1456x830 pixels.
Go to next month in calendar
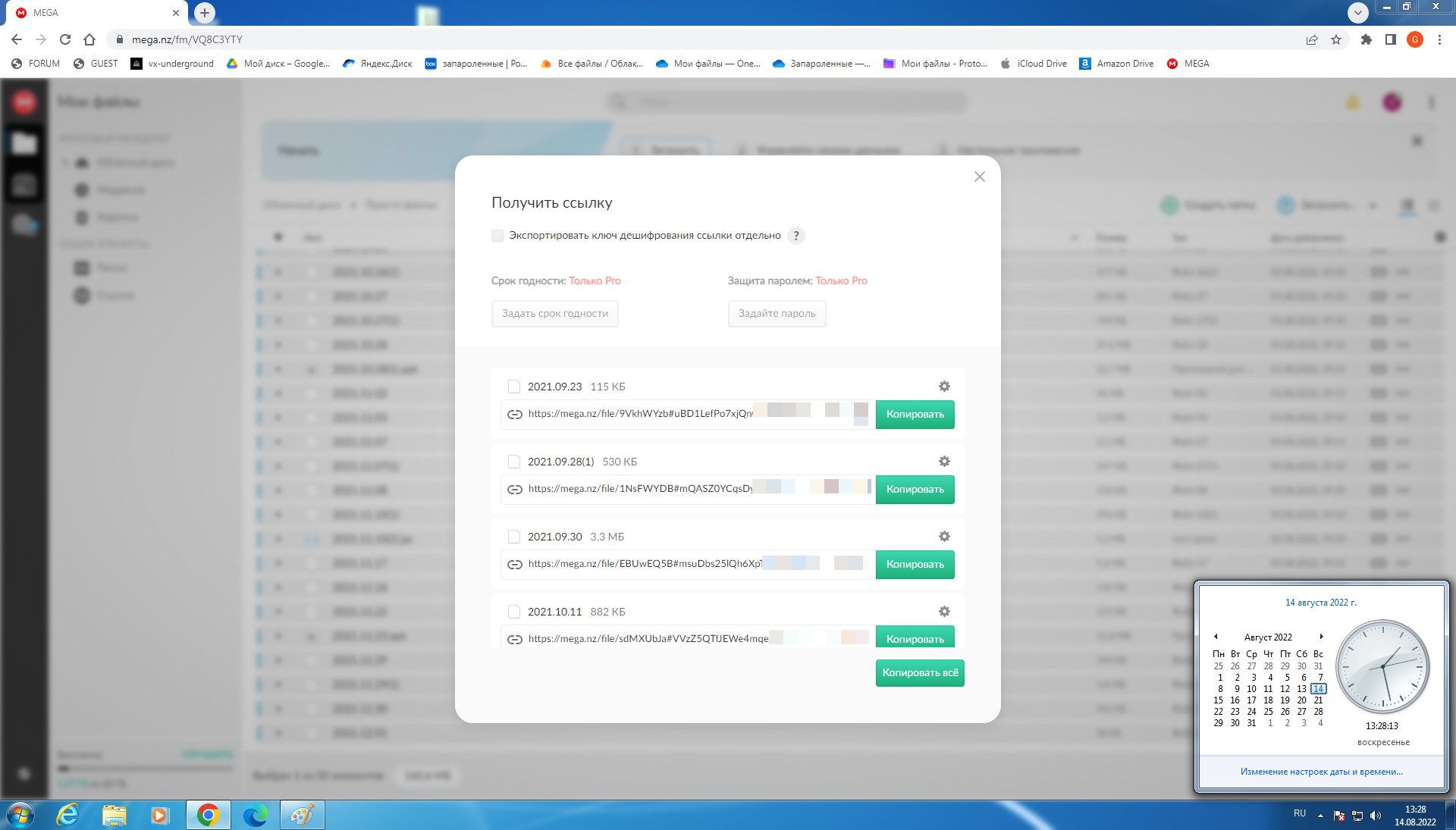[x=1321, y=637]
